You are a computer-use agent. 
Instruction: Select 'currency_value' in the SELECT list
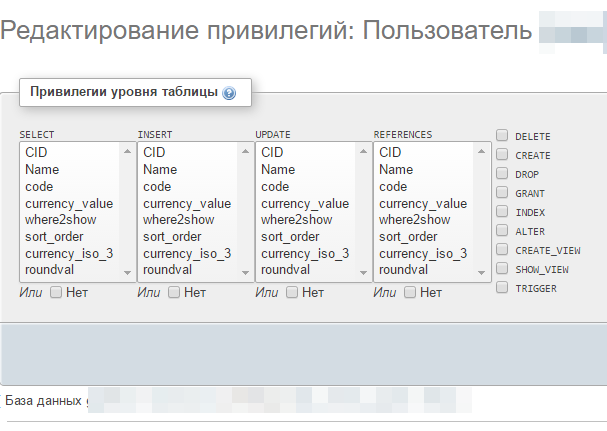pos(69,203)
